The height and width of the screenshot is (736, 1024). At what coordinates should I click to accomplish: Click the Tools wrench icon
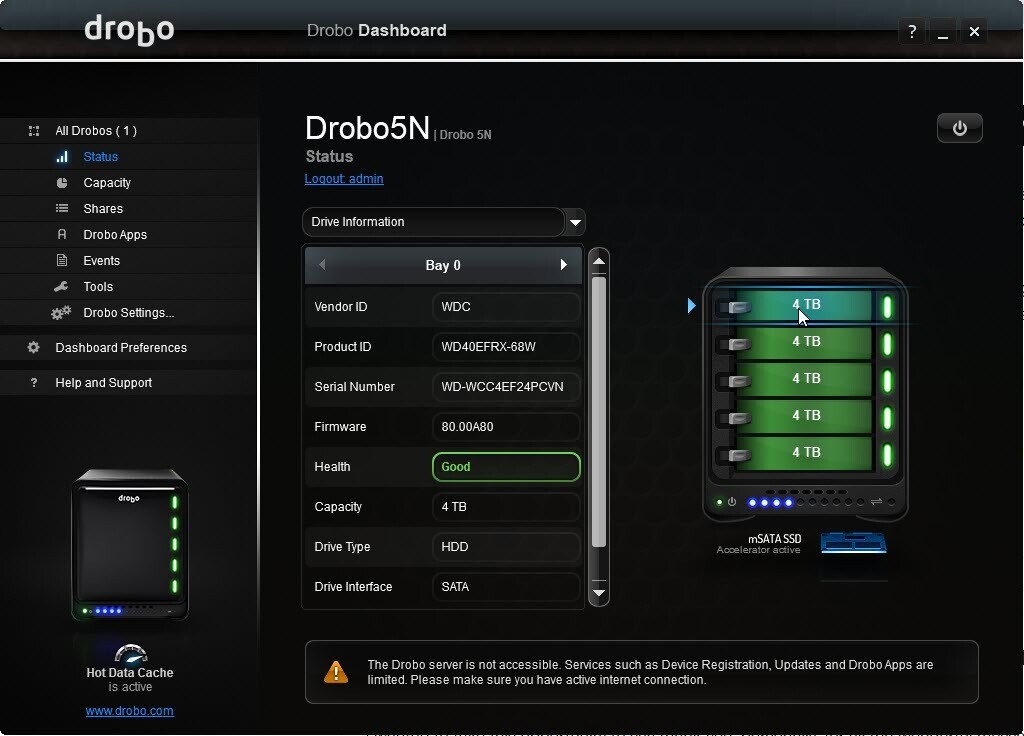coord(61,286)
